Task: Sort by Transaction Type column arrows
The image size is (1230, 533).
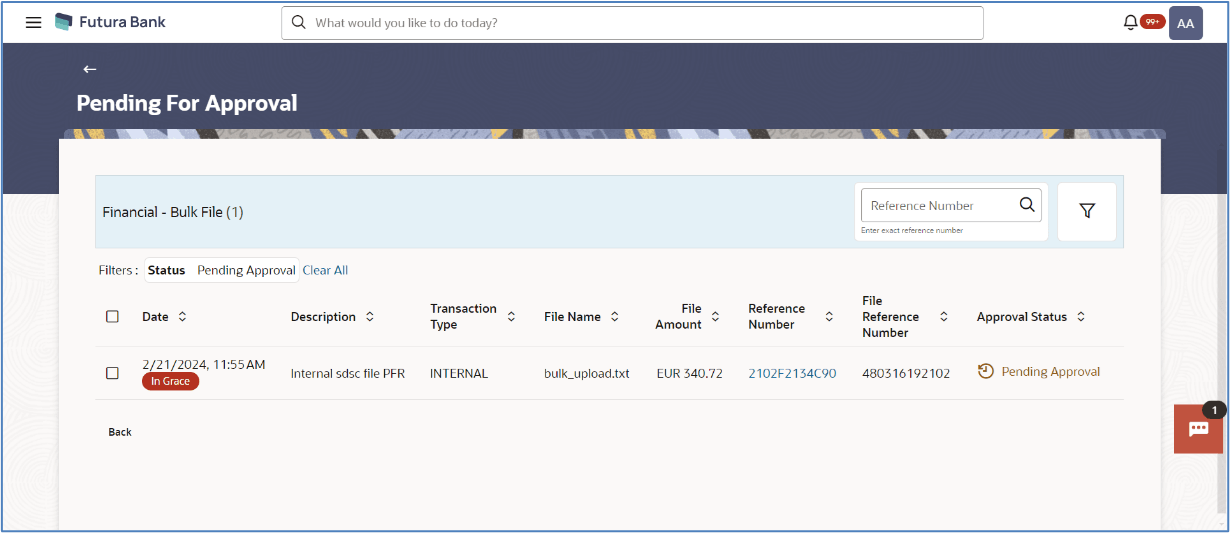Action: click(511, 316)
